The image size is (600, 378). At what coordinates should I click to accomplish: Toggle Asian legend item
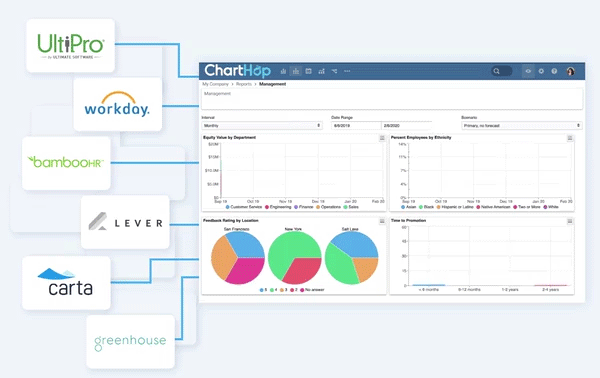click(x=408, y=207)
